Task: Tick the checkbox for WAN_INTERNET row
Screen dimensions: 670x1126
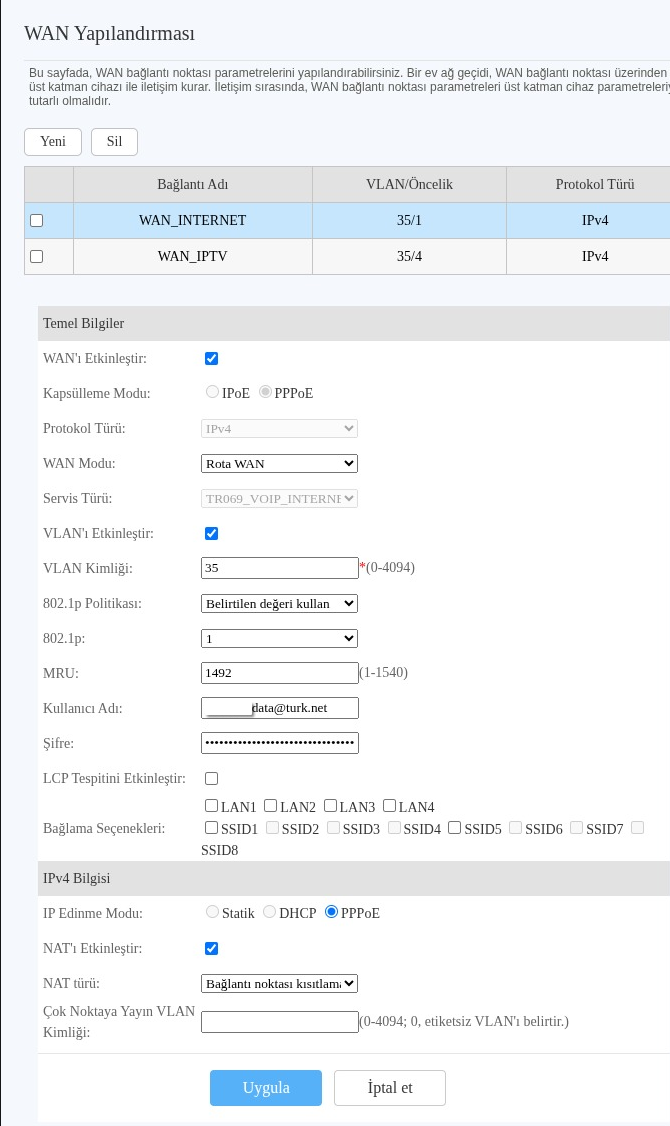Action: coord(37,220)
